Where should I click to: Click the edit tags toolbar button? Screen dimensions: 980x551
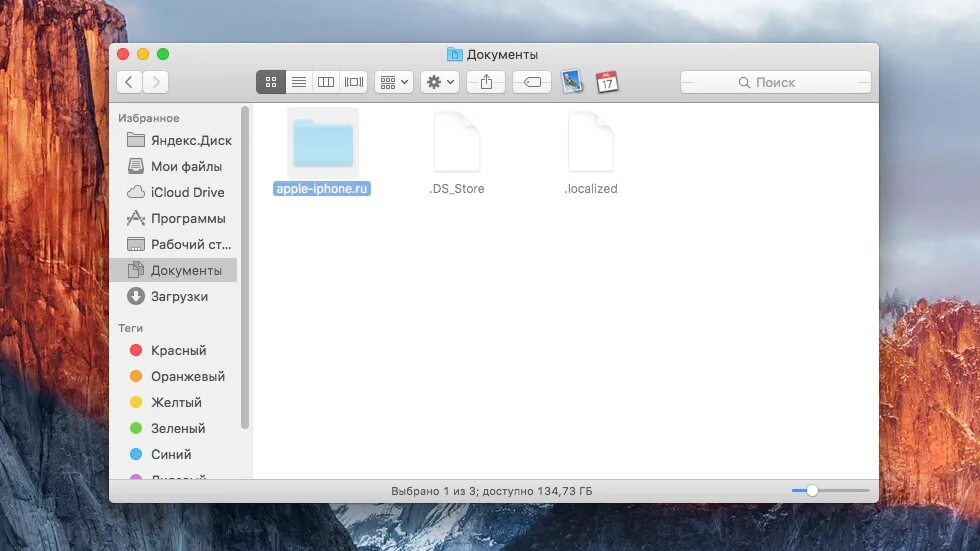532,82
